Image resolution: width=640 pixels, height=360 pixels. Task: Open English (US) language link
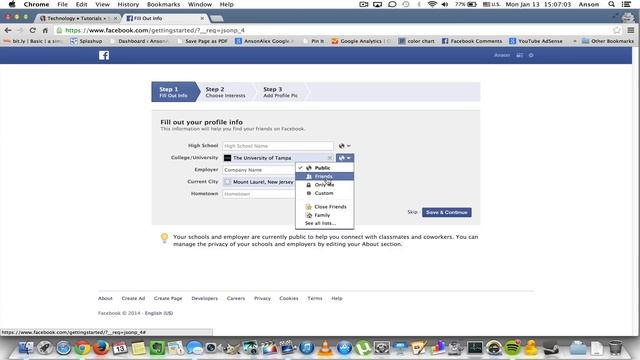click(159, 313)
